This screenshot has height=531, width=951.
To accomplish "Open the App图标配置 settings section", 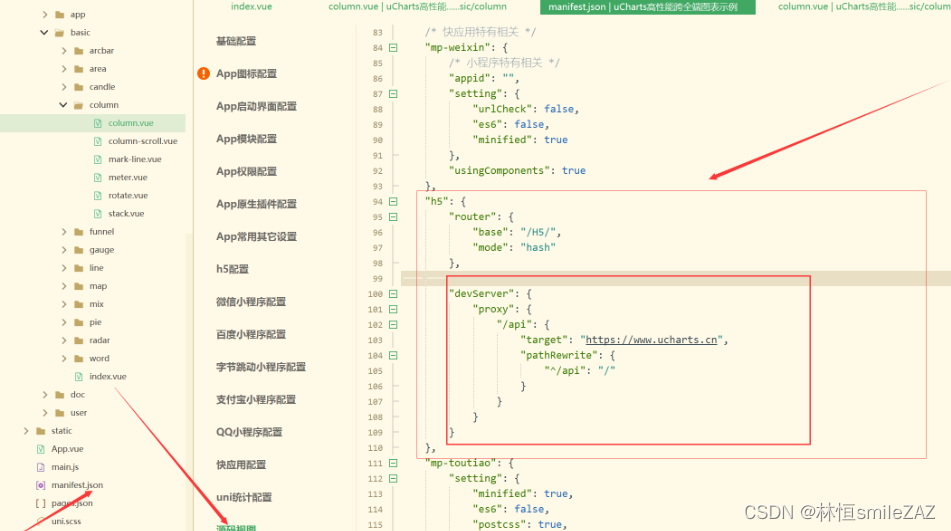I will coord(246,74).
